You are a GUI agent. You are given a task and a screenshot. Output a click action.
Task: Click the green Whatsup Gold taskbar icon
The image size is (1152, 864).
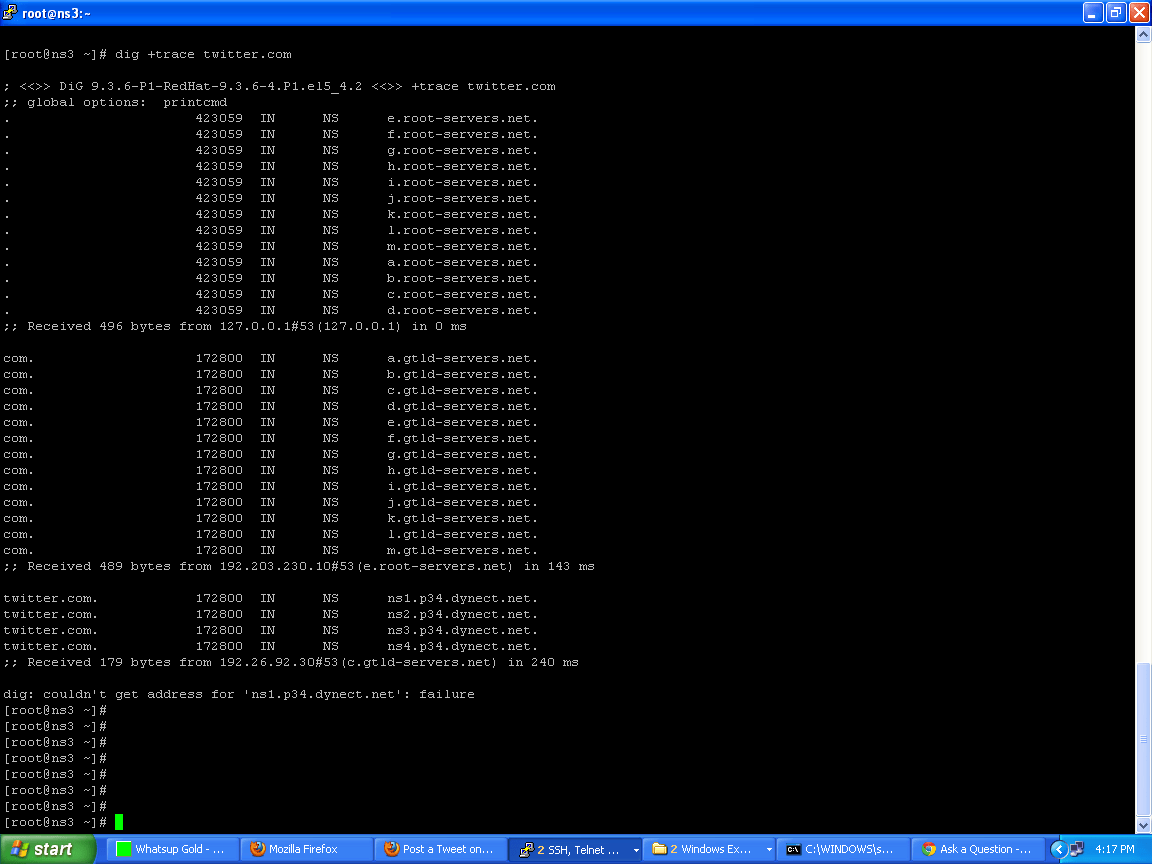(x=123, y=849)
